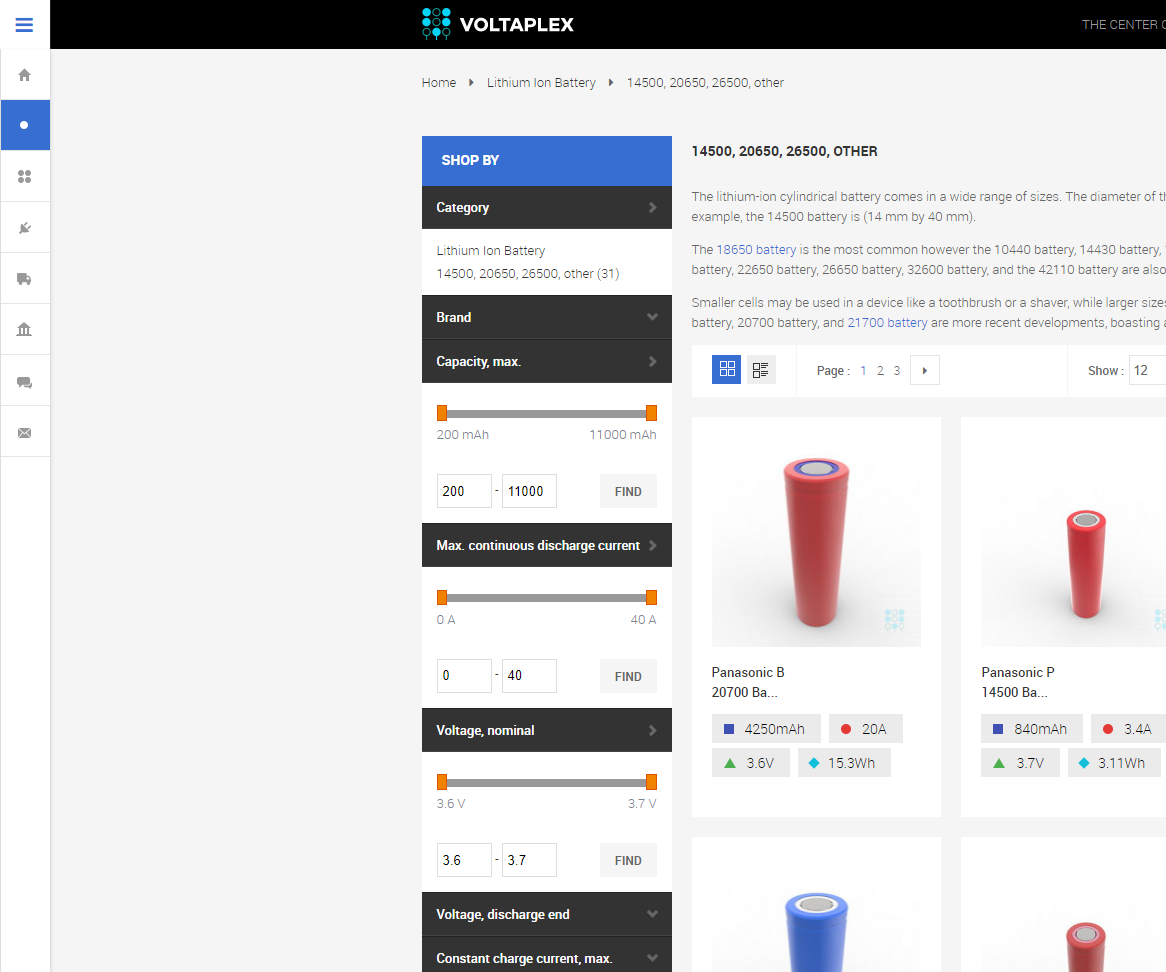Click discharge current slider maximum handle
Image resolution: width=1166 pixels, height=972 pixels.
click(x=651, y=597)
